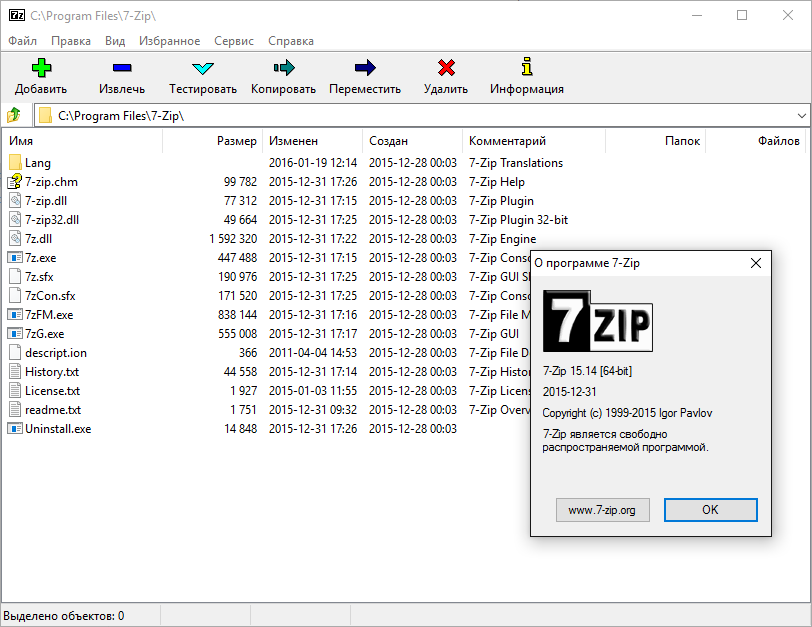Sort by the Размер column header

(212, 141)
